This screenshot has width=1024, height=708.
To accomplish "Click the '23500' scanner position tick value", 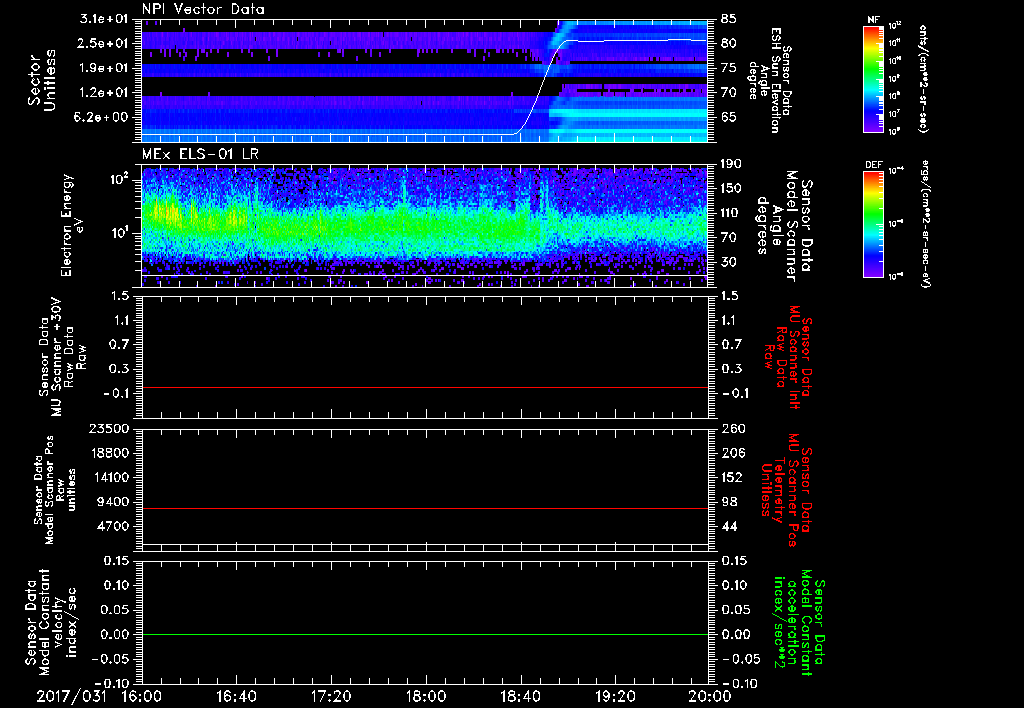I will click(x=108, y=429).
